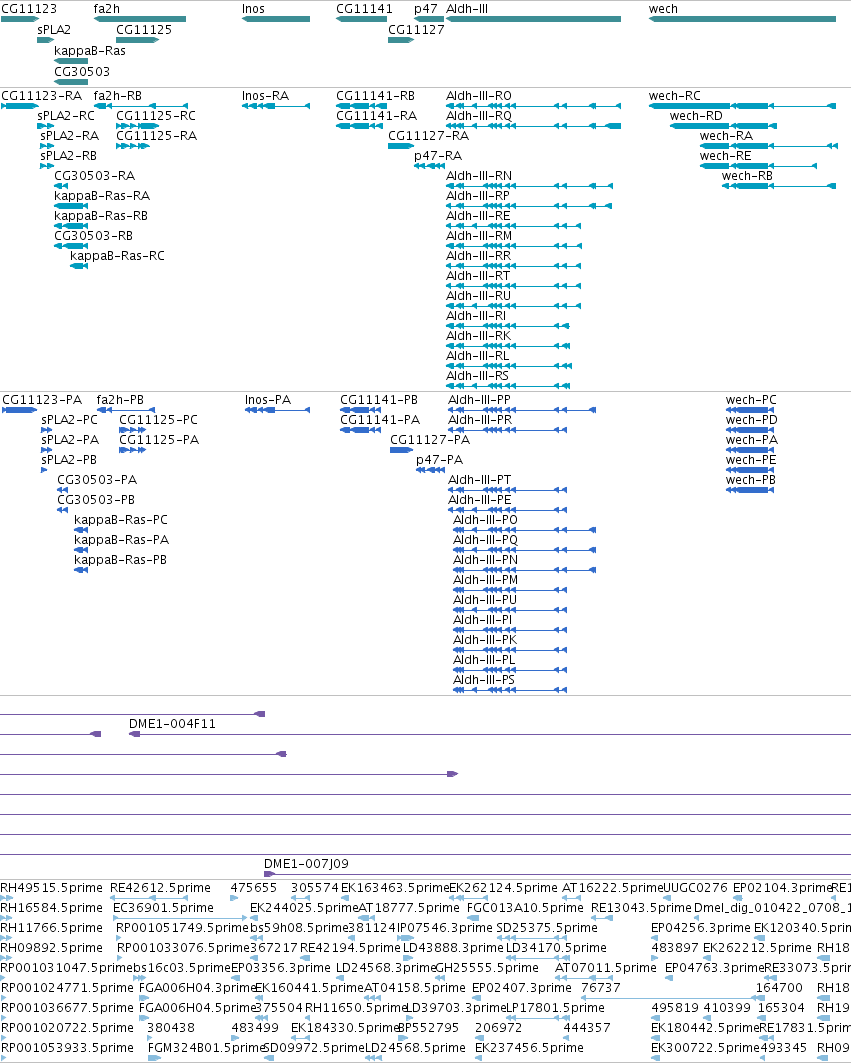Select the CG11141 gene label
Image resolution: width=851 pixels, height=1063 pixels.
[364, 9]
